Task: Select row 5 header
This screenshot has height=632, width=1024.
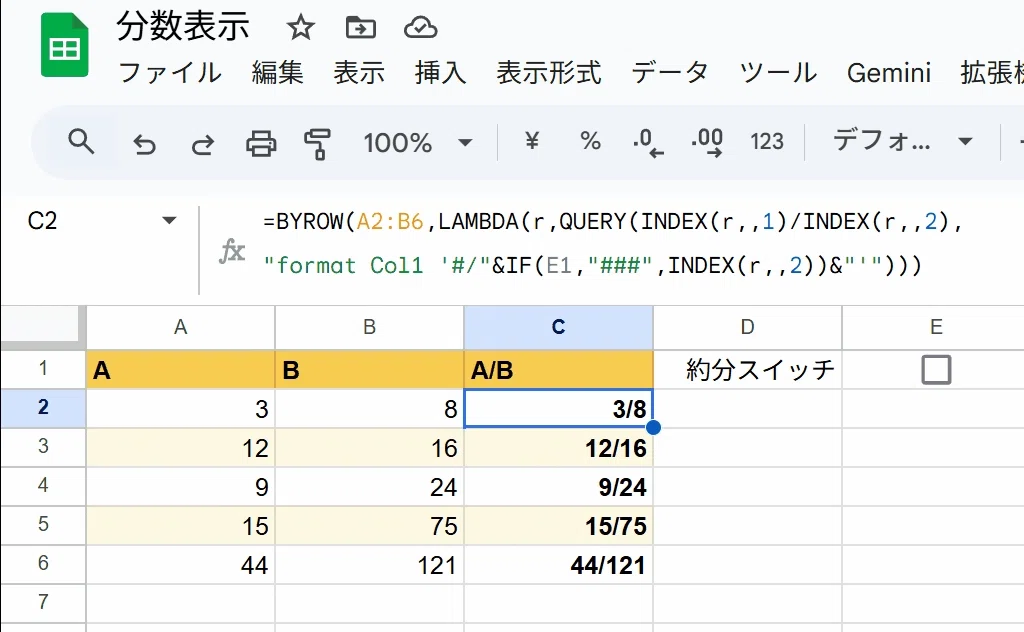Action: coord(43,525)
